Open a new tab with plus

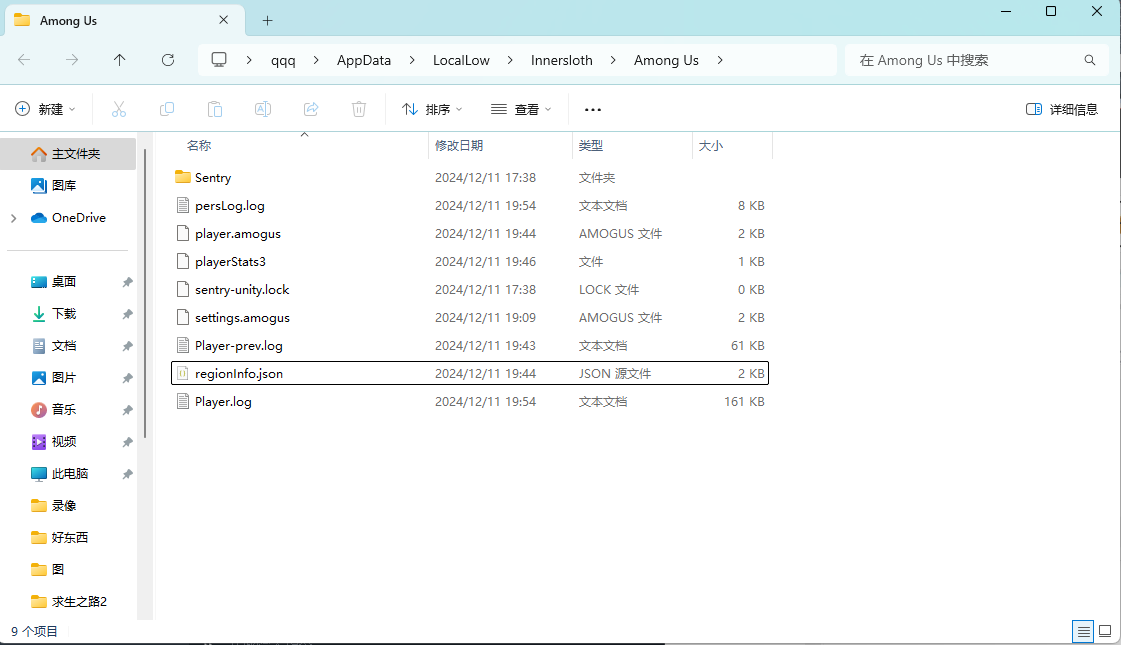click(x=267, y=21)
